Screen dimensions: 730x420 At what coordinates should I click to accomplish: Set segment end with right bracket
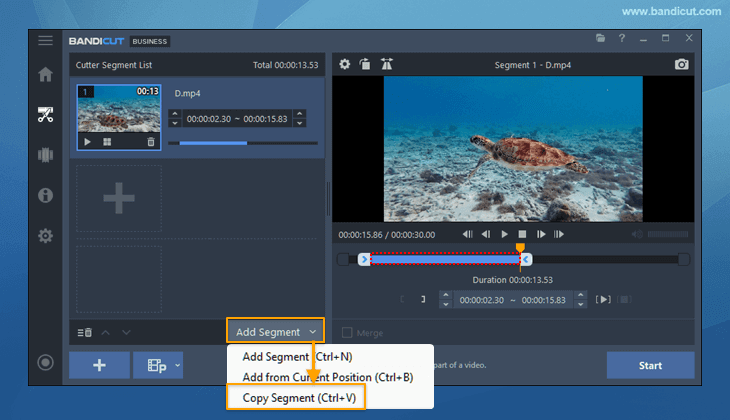423,299
